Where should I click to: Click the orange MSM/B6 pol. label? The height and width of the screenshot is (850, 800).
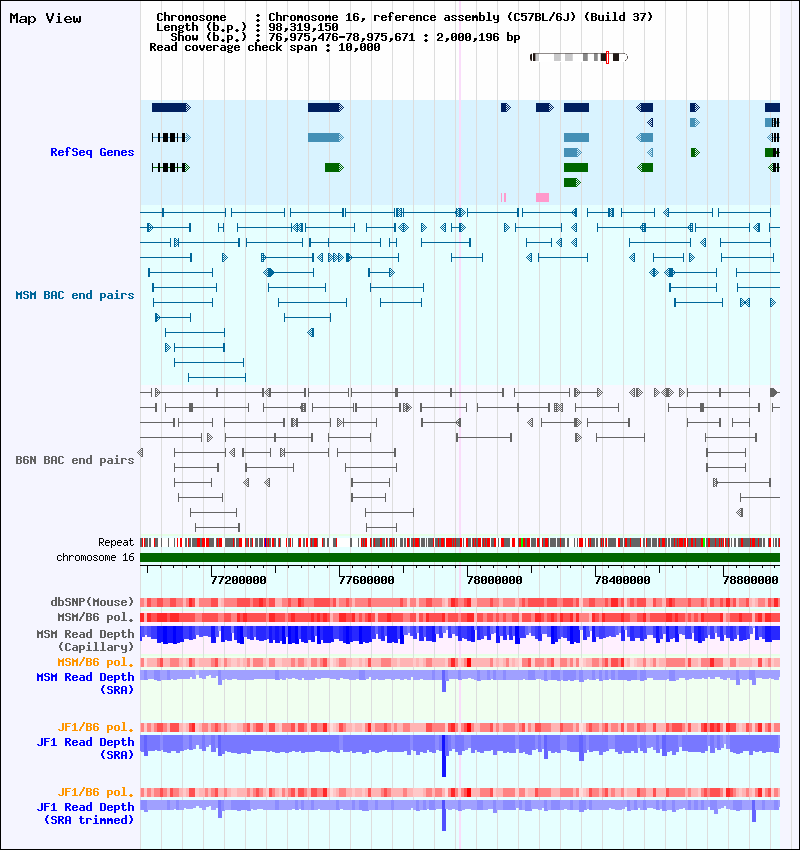tap(96, 662)
